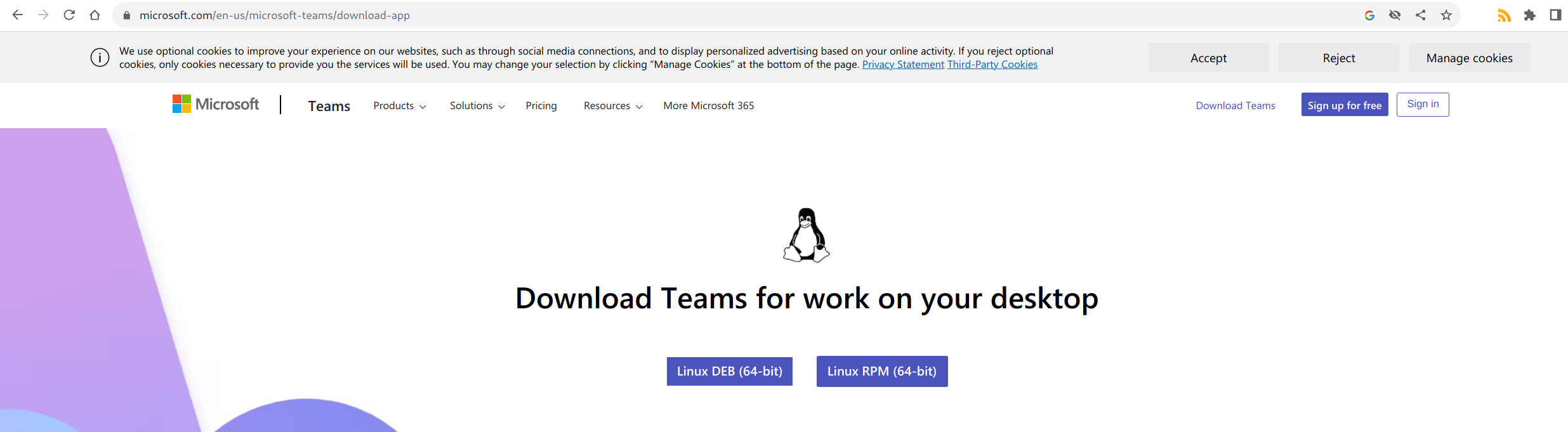Share this page via the share icon
Image resolution: width=1568 pixels, height=432 pixels.
[1421, 15]
